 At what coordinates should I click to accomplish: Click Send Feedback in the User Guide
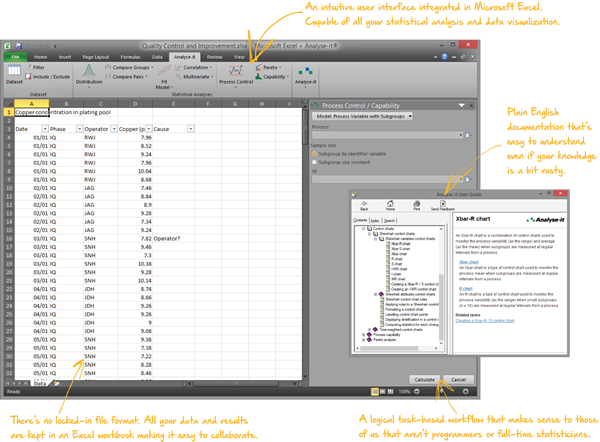(x=443, y=206)
